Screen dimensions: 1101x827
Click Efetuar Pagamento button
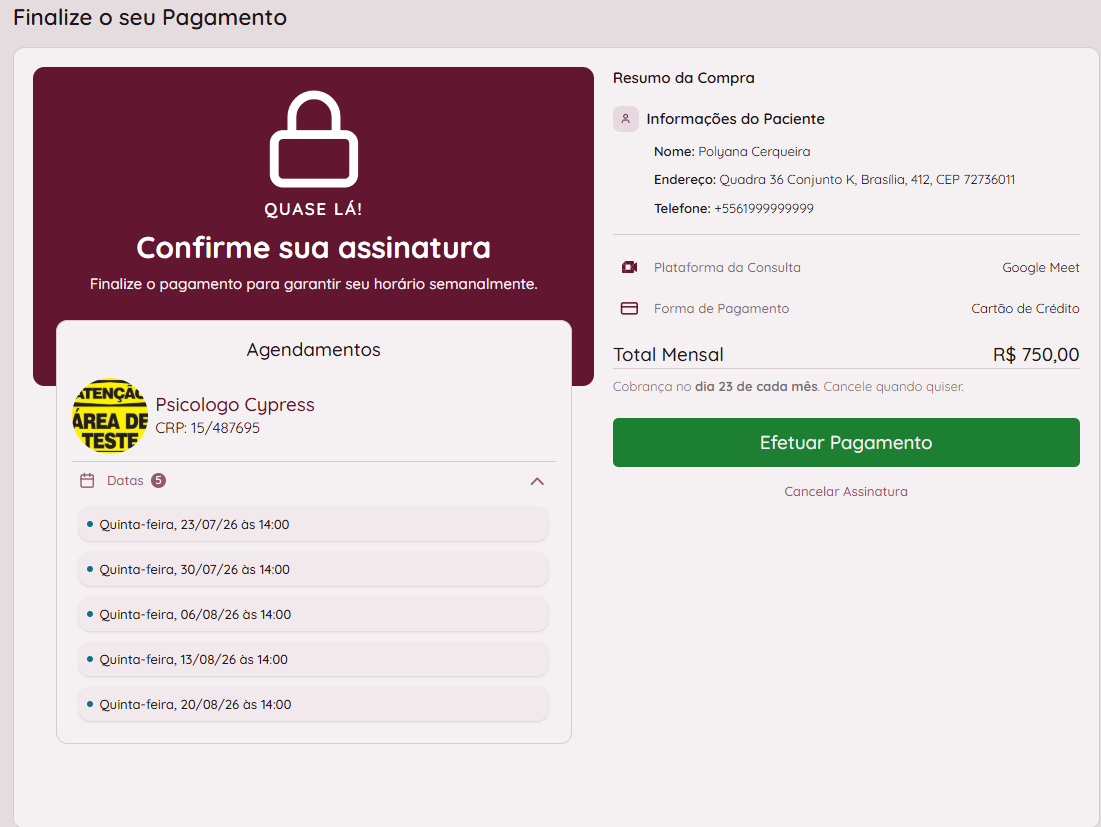point(846,442)
